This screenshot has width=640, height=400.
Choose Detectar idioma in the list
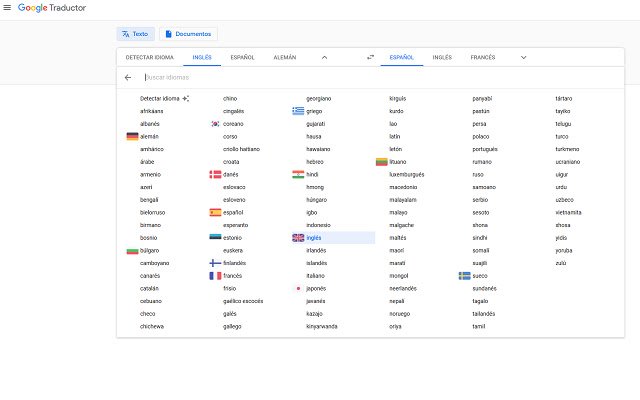[x=160, y=98]
